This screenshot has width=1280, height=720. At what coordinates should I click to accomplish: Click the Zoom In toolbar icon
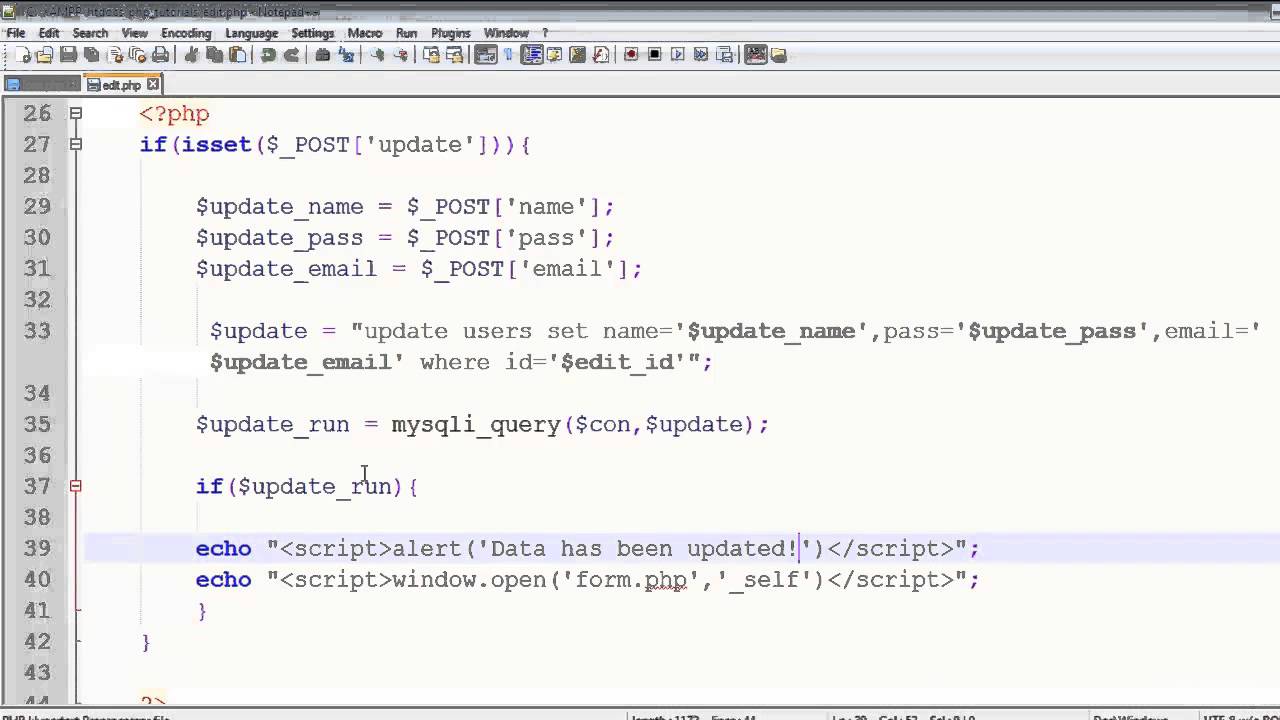tap(377, 55)
